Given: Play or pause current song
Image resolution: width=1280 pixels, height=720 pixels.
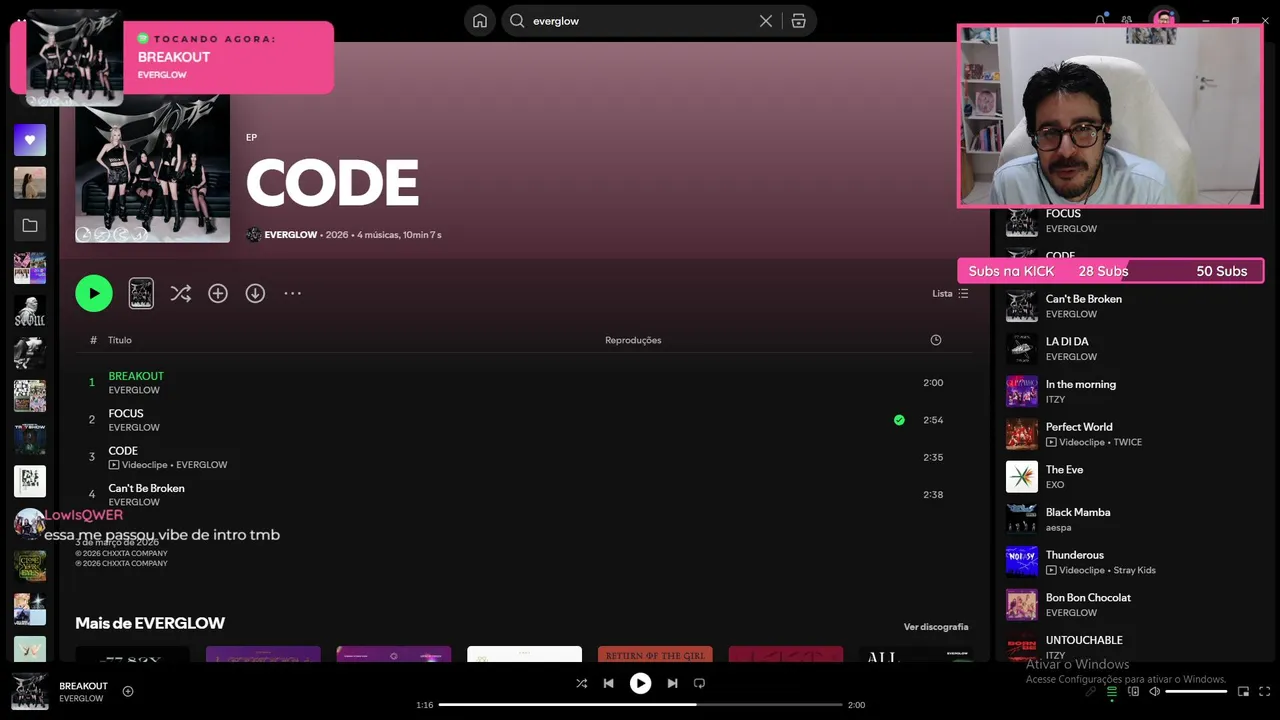Looking at the screenshot, I should tap(640, 683).
